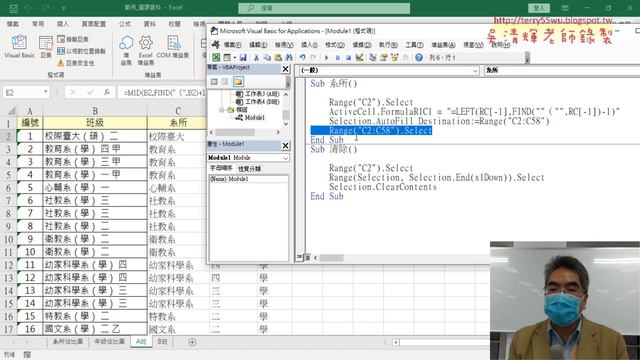Open the Excel 公式 ribbon tab
This screenshot has height=360, width=640.
(x=125, y=24)
